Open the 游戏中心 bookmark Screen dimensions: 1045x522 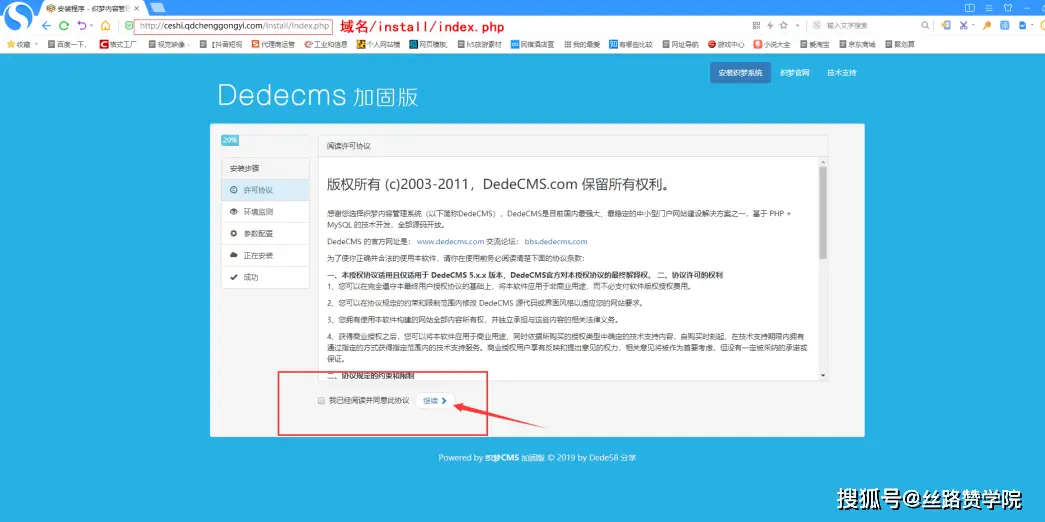[726, 45]
